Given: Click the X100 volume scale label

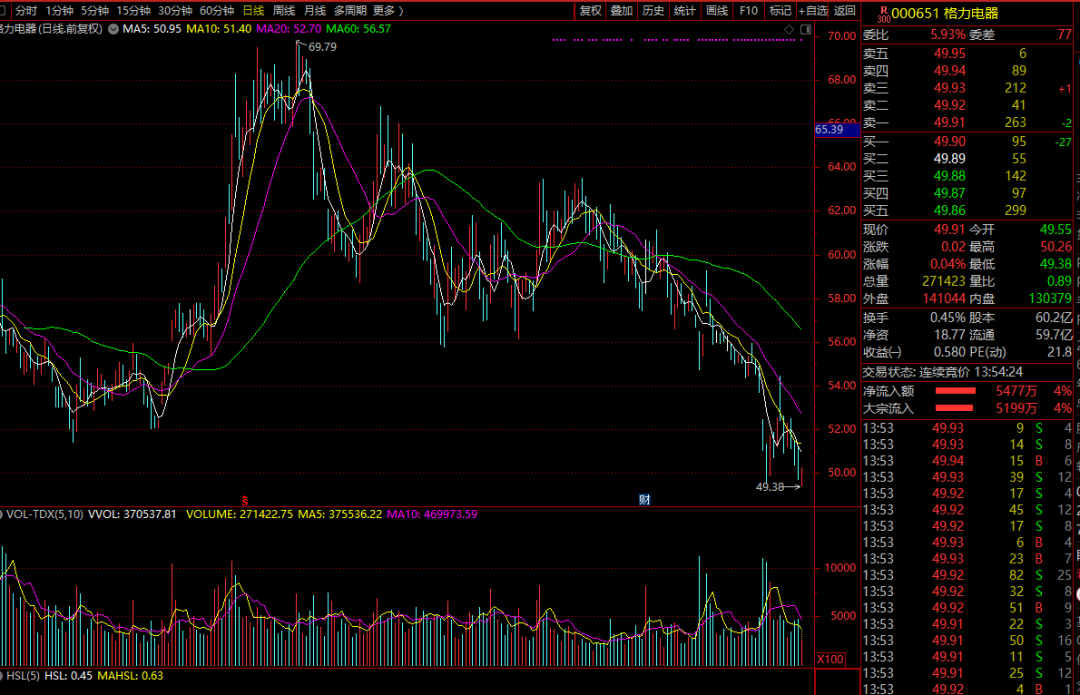Looking at the screenshot, I should pos(830,659).
